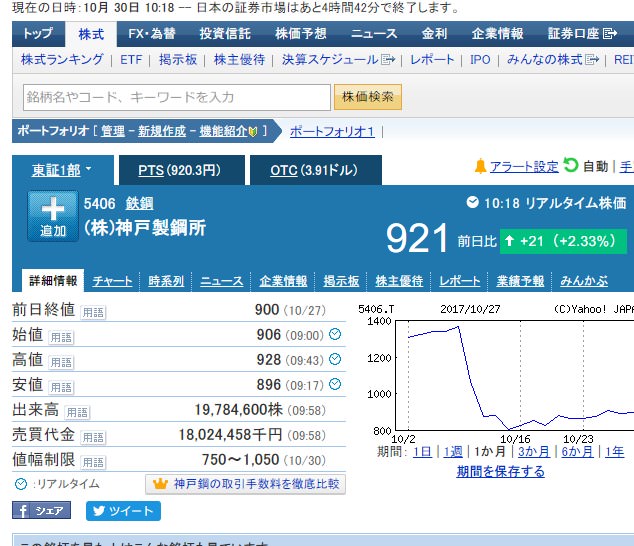
Task: Click the realtime clock icon beside 高値
Action: click(x=335, y=359)
